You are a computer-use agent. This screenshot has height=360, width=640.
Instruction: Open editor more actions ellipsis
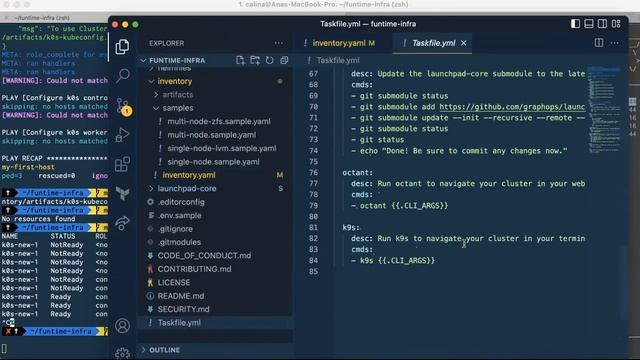click(x=615, y=43)
